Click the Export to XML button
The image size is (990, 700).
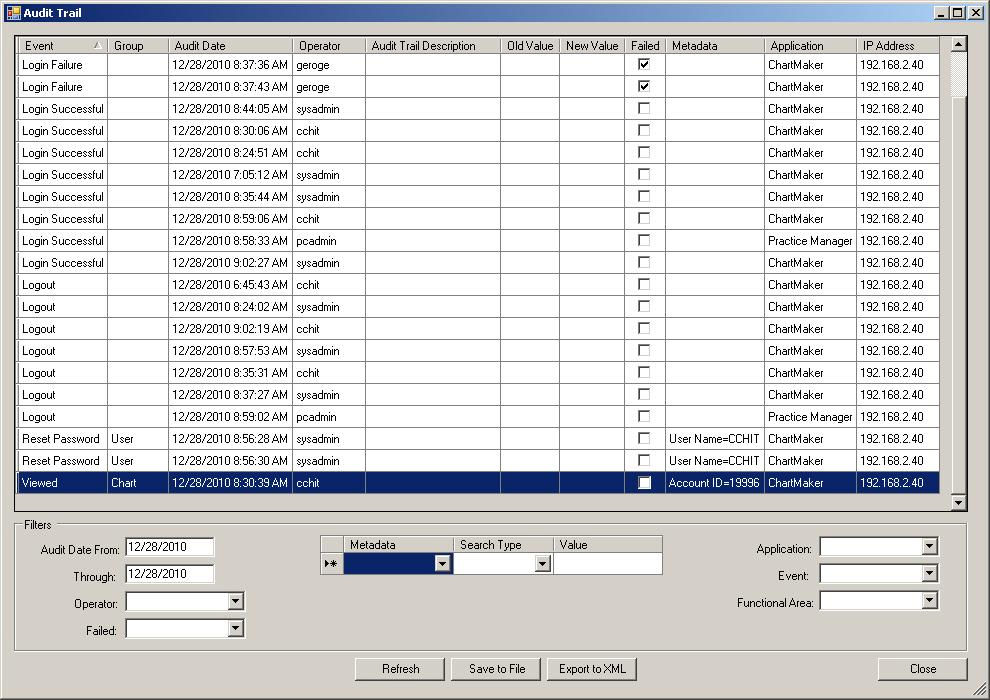tap(592, 669)
